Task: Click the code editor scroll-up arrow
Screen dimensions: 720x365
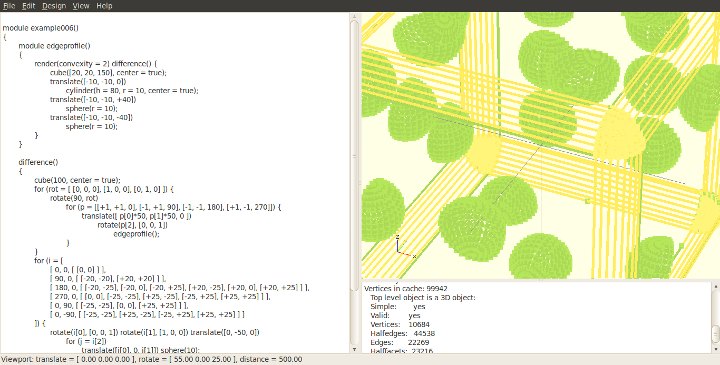Action: pyautogui.click(x=354, y=17)
